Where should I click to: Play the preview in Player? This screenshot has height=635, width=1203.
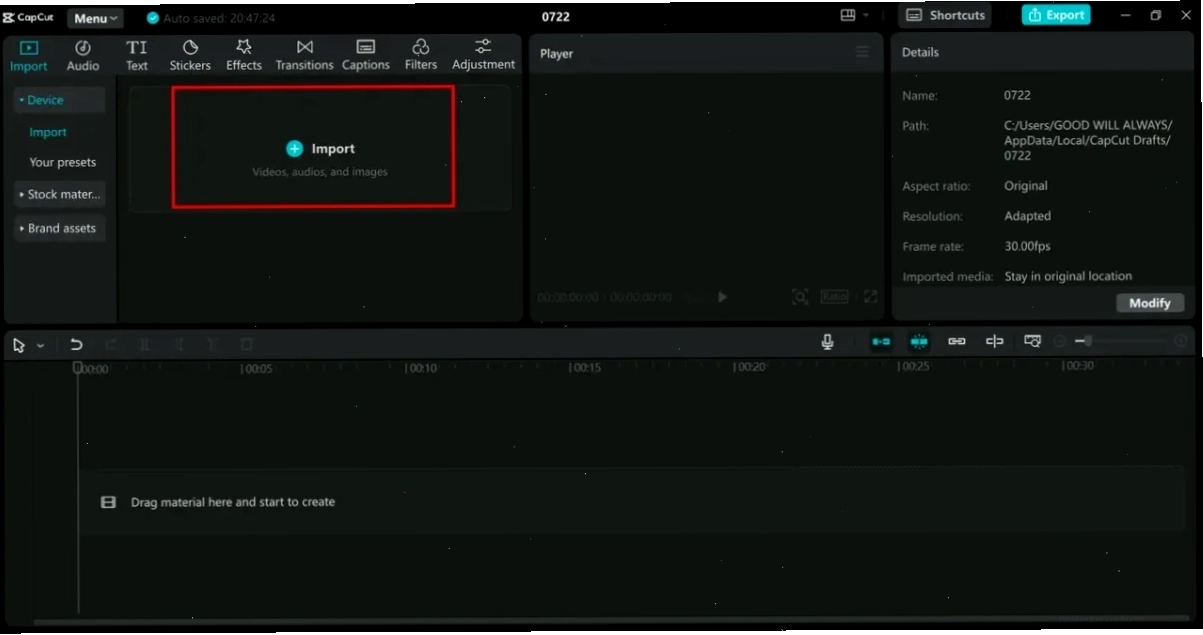723,297
